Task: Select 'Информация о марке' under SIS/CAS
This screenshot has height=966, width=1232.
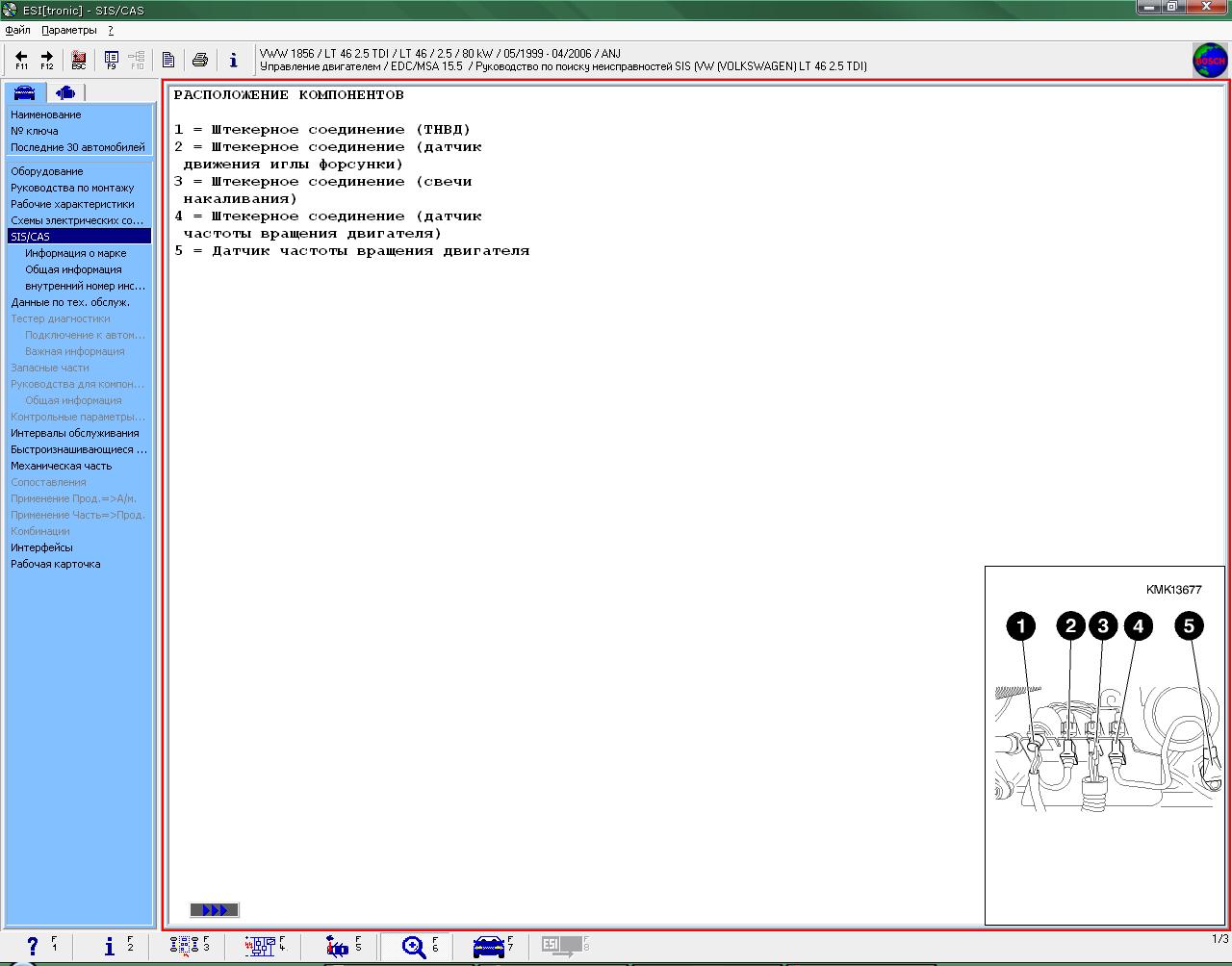Action: [75, 253]
